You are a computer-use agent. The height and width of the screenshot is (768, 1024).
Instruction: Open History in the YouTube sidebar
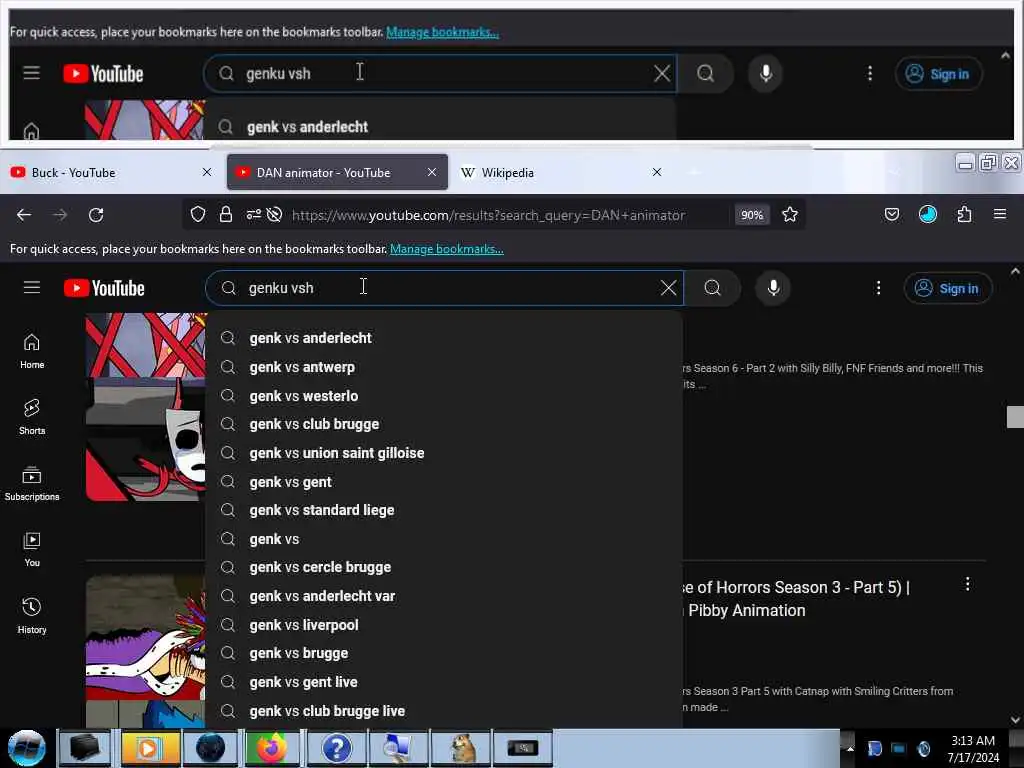(x=31, y=616)
